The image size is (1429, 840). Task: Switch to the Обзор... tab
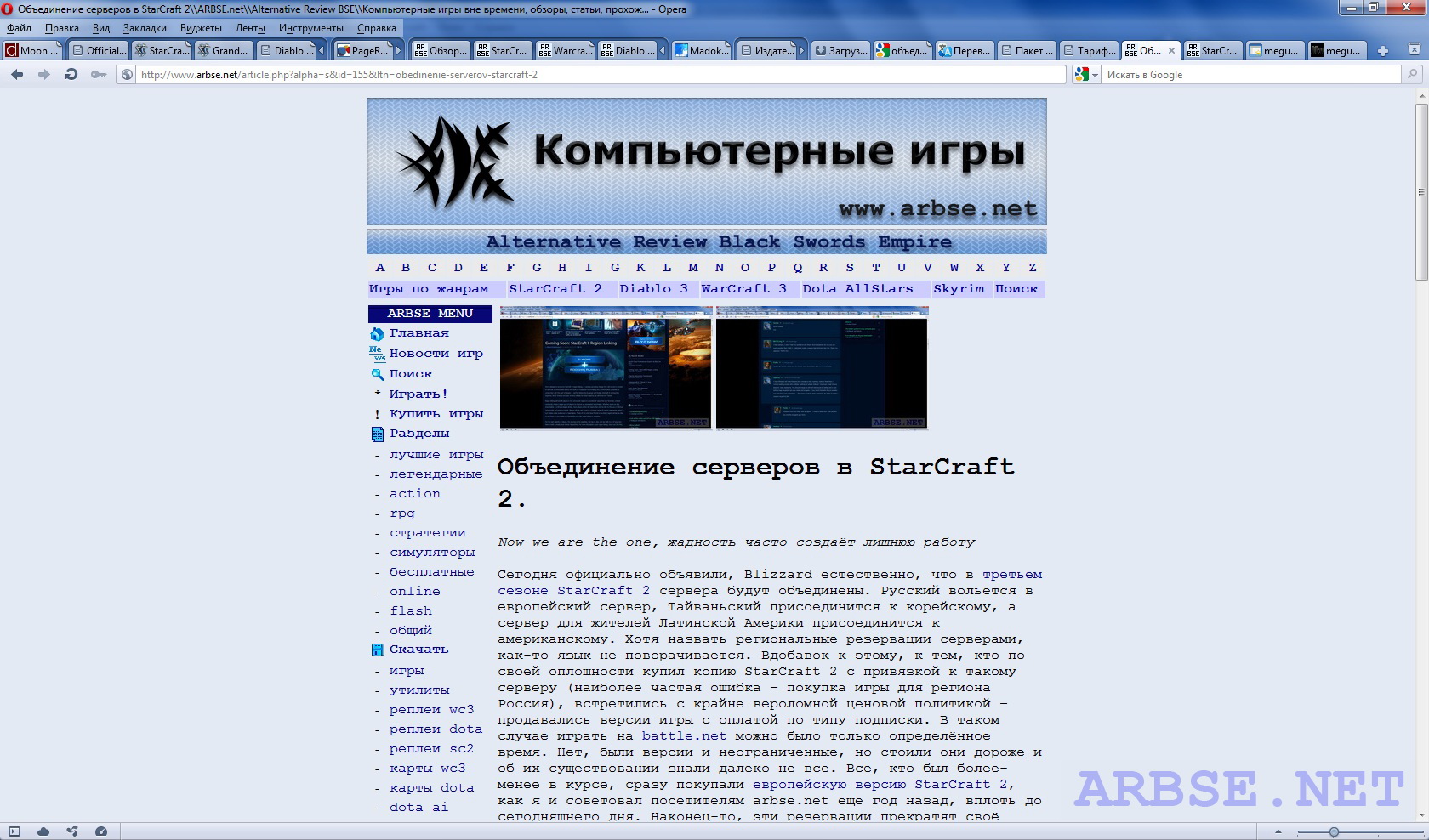click(x=441, y=51)
